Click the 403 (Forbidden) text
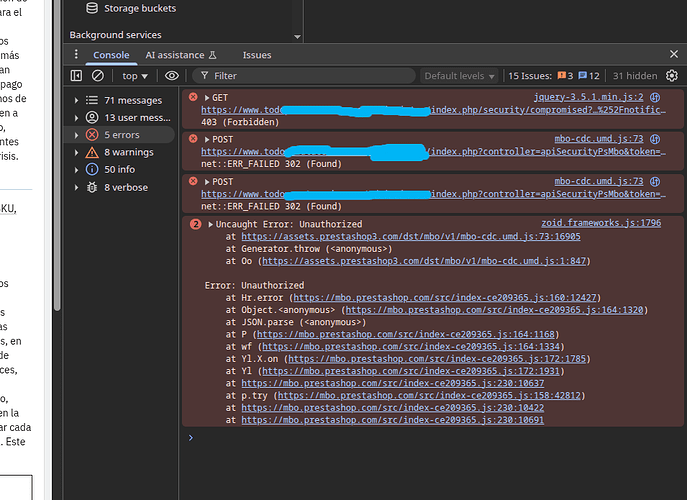Viewport: 687px width, 500px height. coord(240,122)
